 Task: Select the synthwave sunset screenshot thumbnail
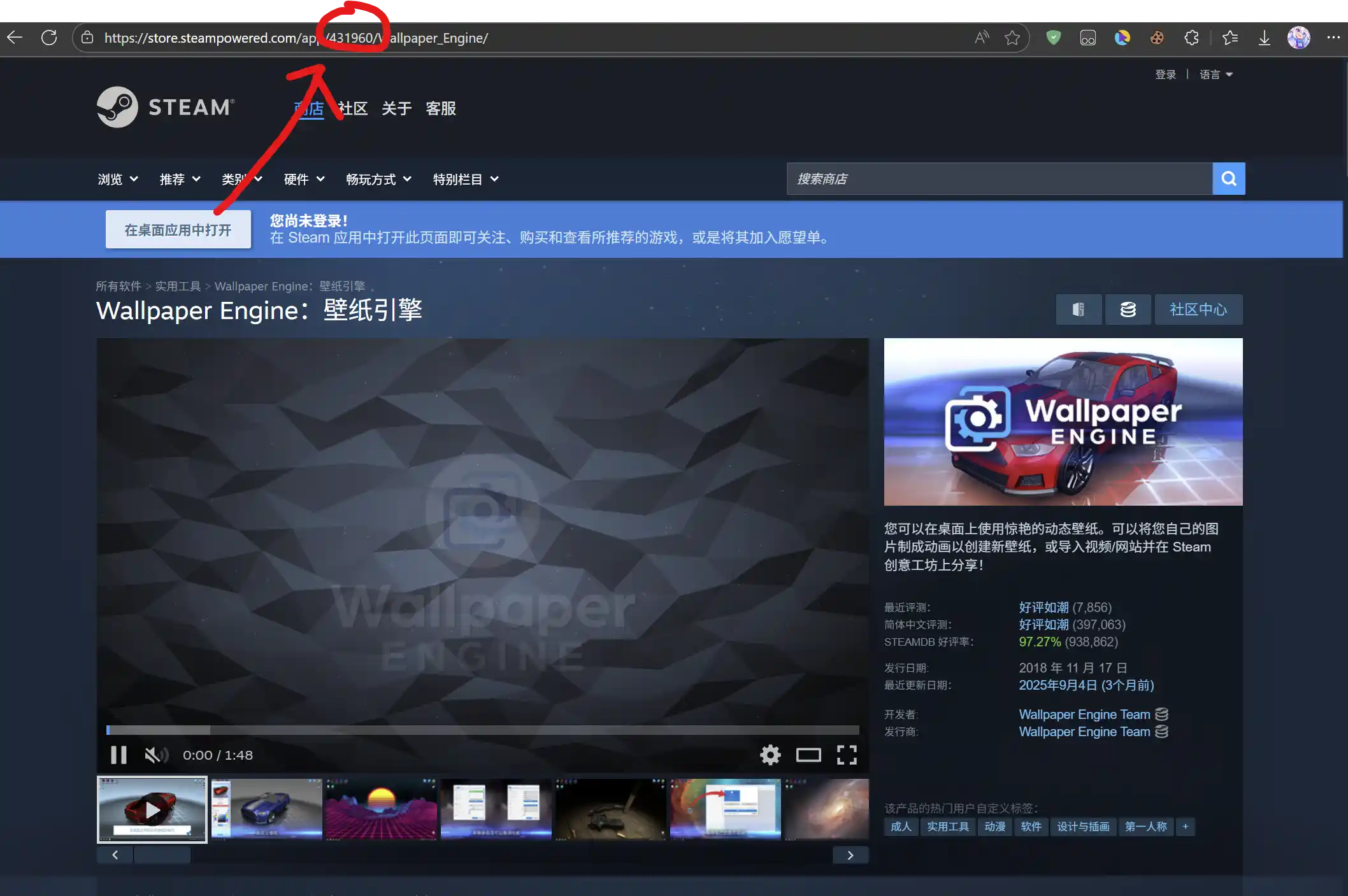pyautogui.click(x=381, y=809)
